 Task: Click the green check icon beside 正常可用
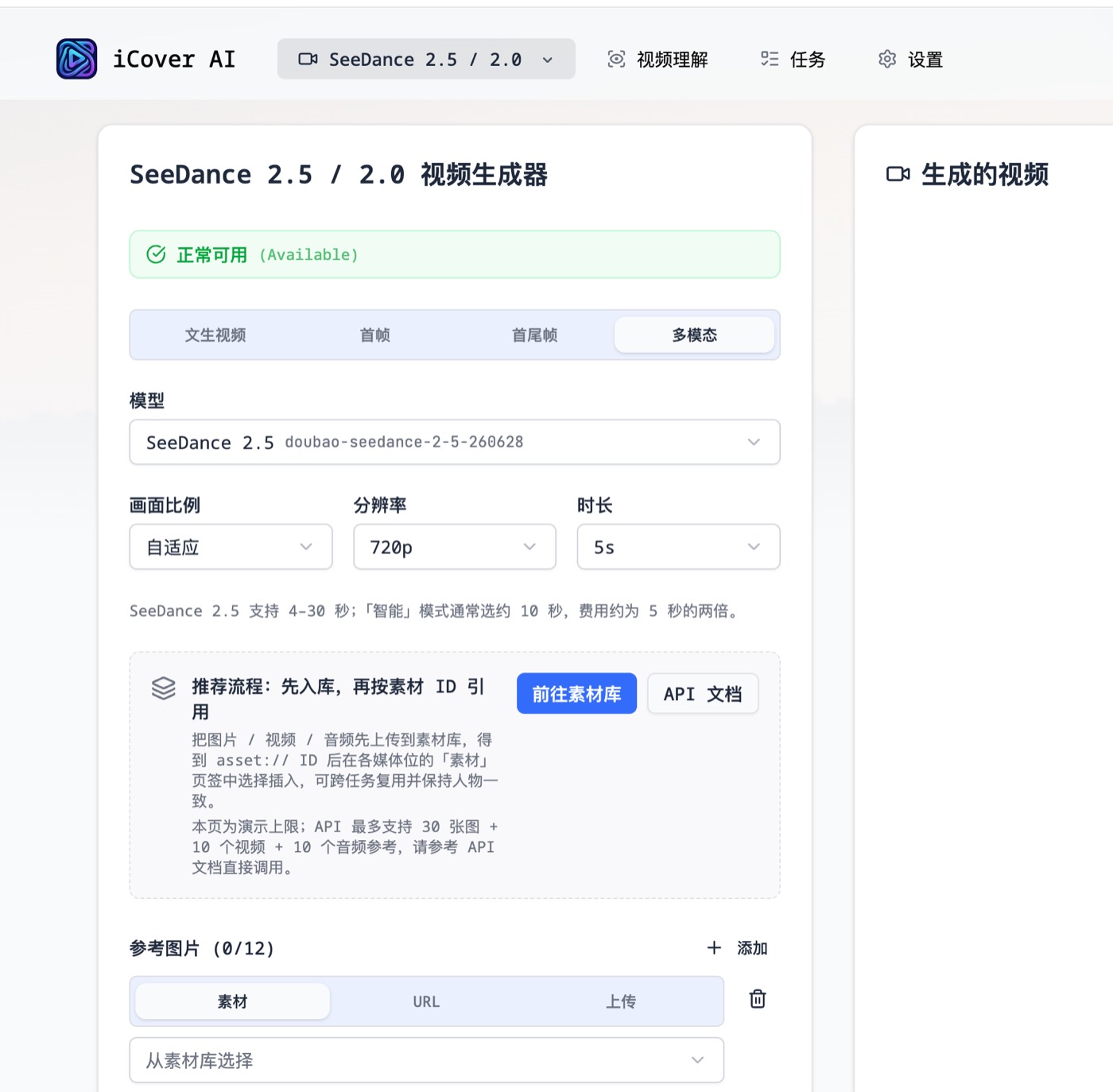tap(156, 254)
